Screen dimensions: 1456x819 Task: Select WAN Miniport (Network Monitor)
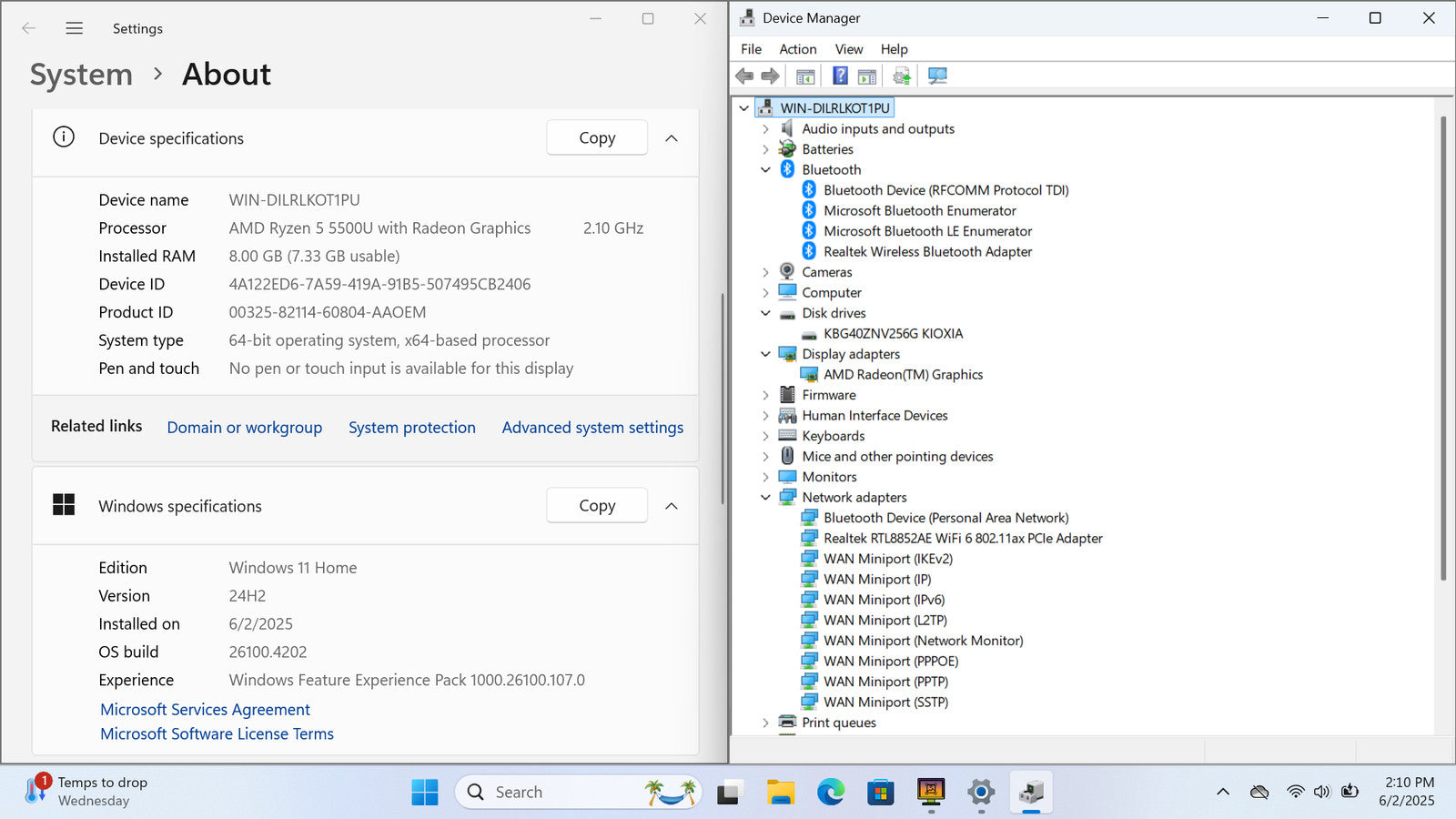point(923,641)
